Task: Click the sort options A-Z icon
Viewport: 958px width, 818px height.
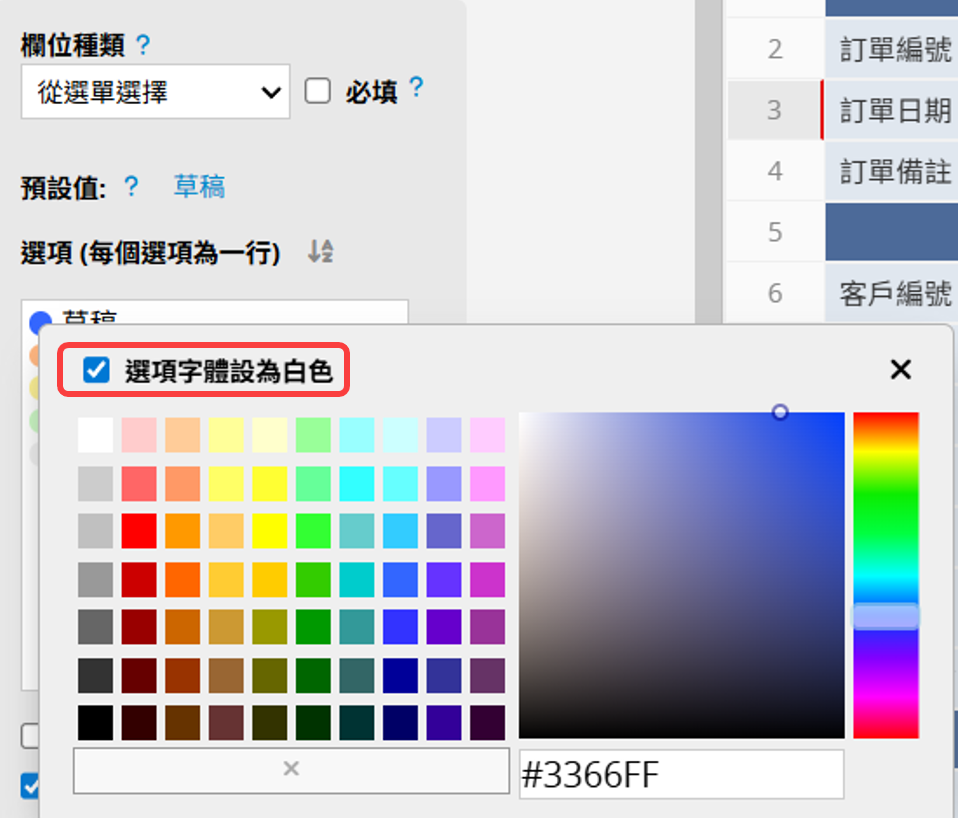Action: click(x=320, y=252)
